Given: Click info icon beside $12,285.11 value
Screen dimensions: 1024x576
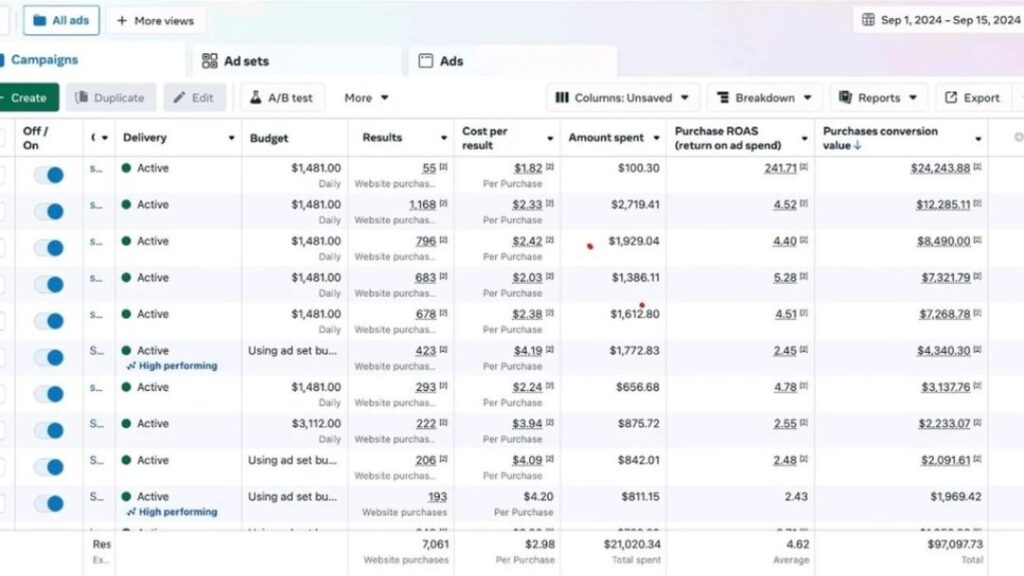Looking at the screenshot, I should coord(978,204).
